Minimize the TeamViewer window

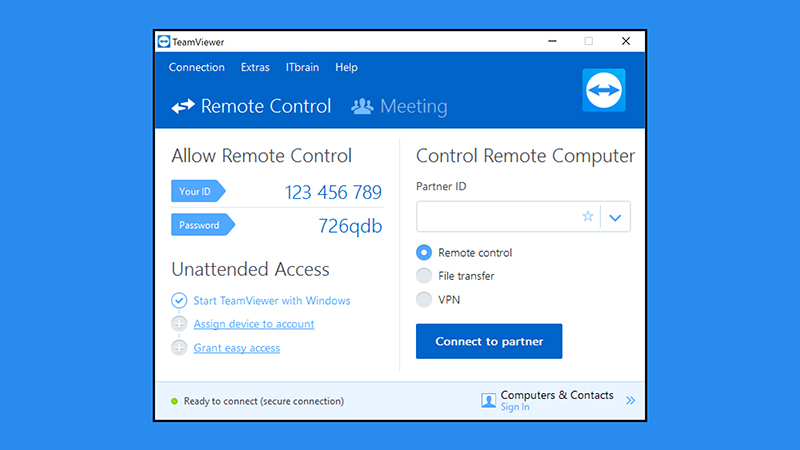click(x=552, y=41)
